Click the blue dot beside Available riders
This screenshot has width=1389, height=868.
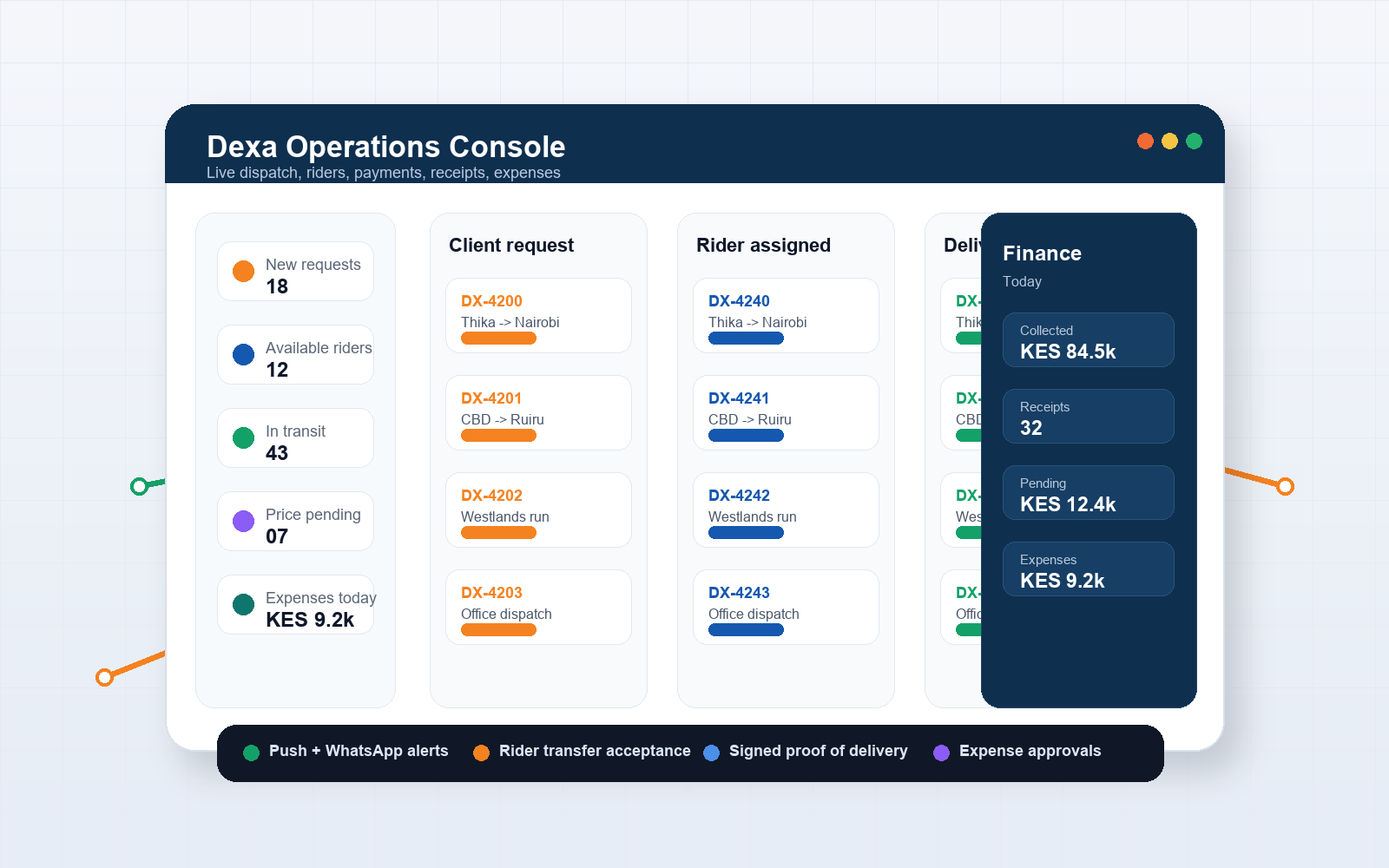244,354
